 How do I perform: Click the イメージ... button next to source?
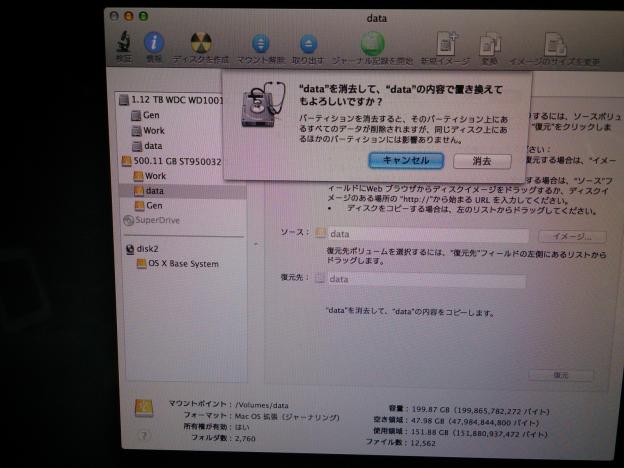pyautogui.click(x=572, y=236)
